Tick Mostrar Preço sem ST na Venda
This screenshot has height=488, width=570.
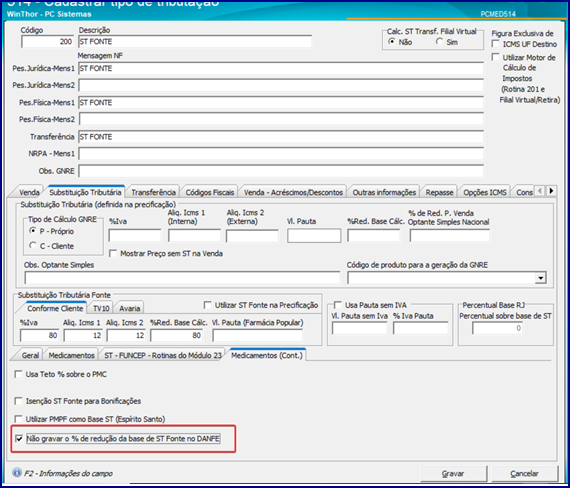click(x=113, y=253)
